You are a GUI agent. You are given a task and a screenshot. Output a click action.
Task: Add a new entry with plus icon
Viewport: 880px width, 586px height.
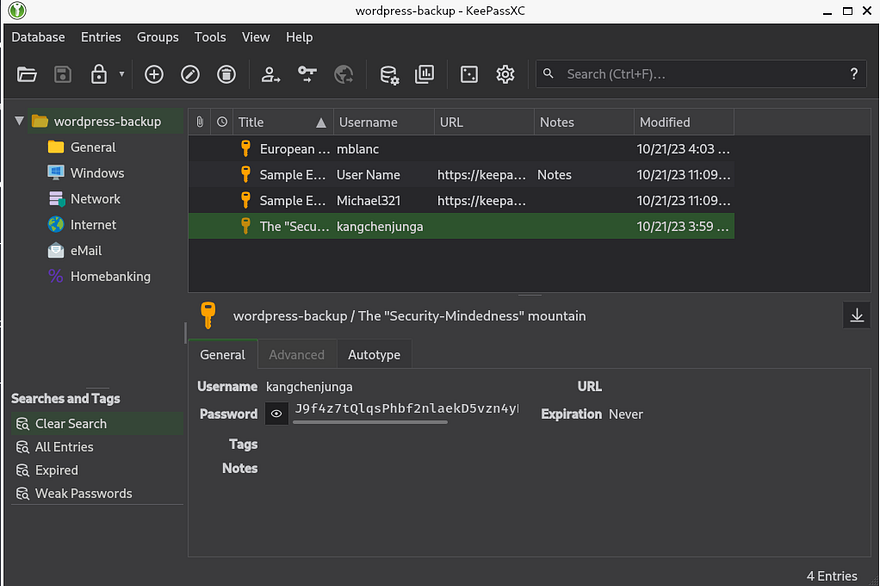(x=154, y=74)
